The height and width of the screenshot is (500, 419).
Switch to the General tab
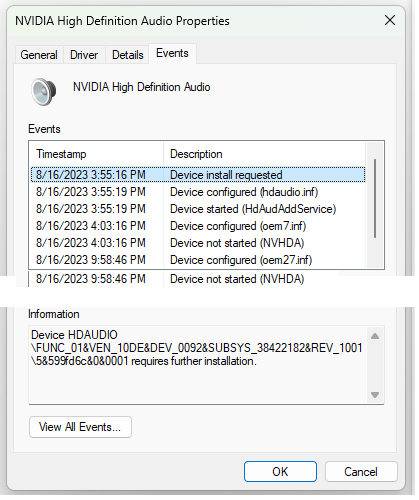39,55
